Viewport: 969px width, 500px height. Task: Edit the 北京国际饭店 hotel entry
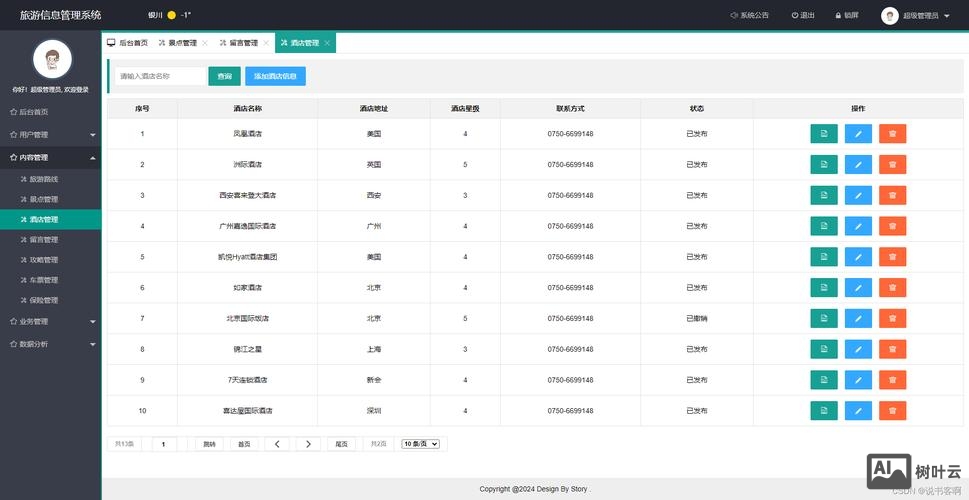point(858,318)
